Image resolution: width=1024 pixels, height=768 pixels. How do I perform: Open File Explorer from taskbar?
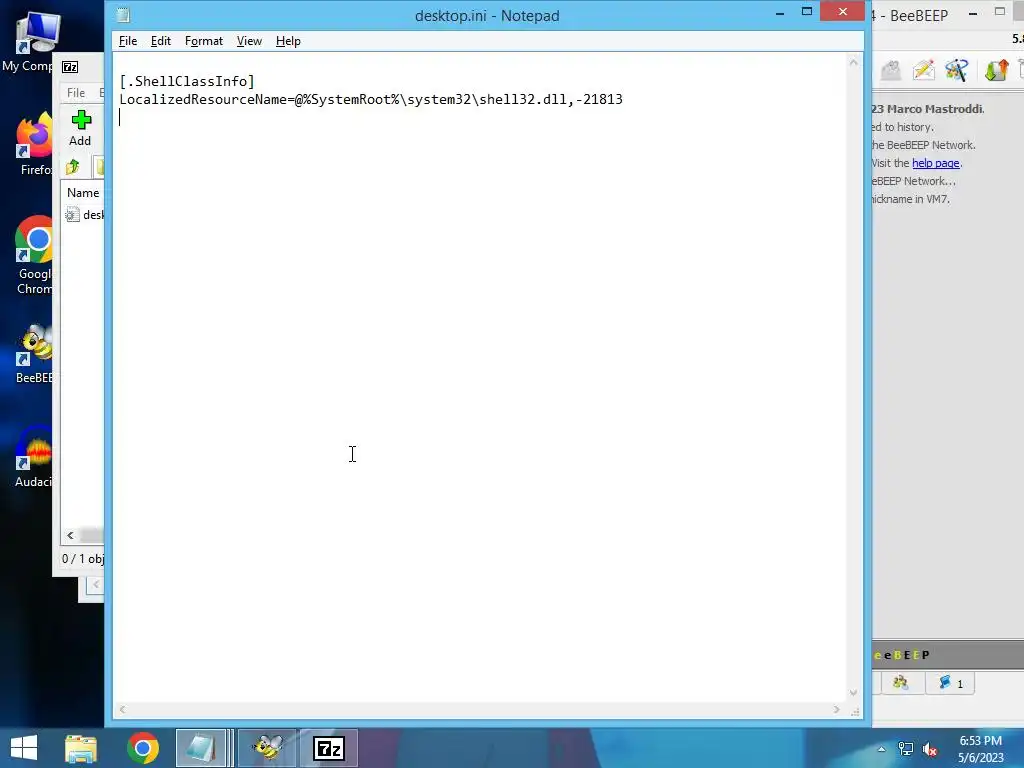[x=81, y=748]
